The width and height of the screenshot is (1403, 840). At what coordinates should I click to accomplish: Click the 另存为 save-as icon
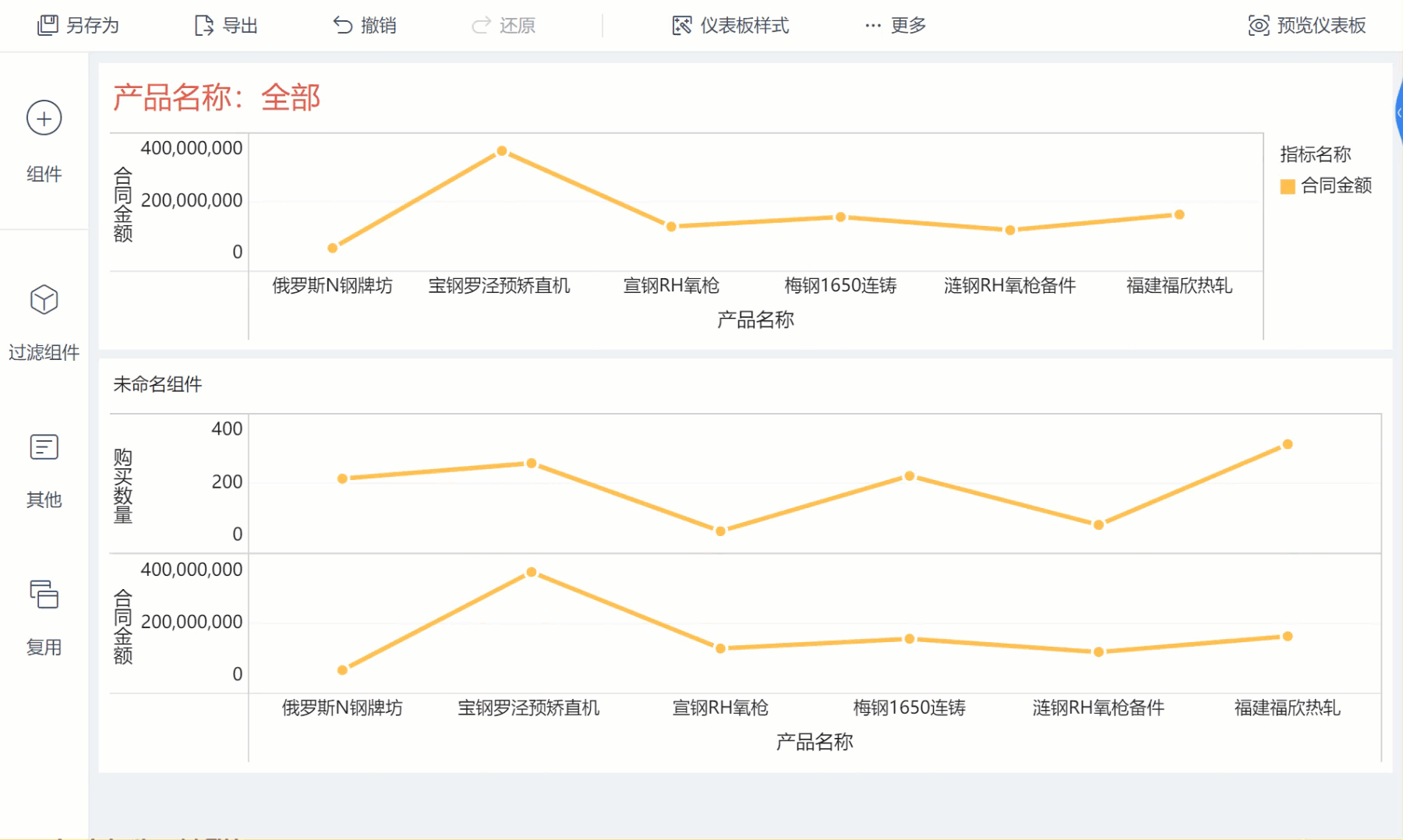point(48,26)
